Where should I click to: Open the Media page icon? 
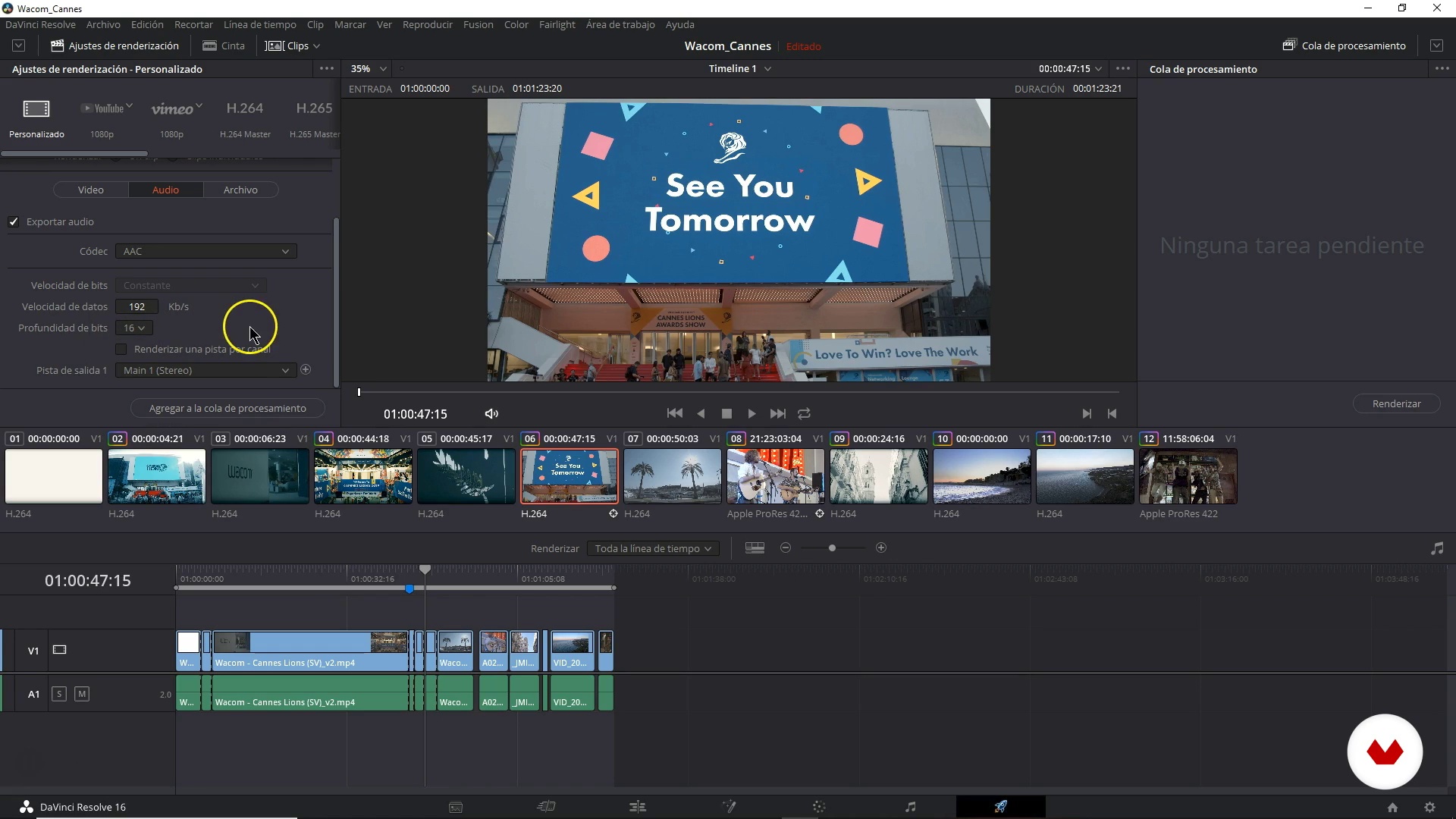coord(456,807)
